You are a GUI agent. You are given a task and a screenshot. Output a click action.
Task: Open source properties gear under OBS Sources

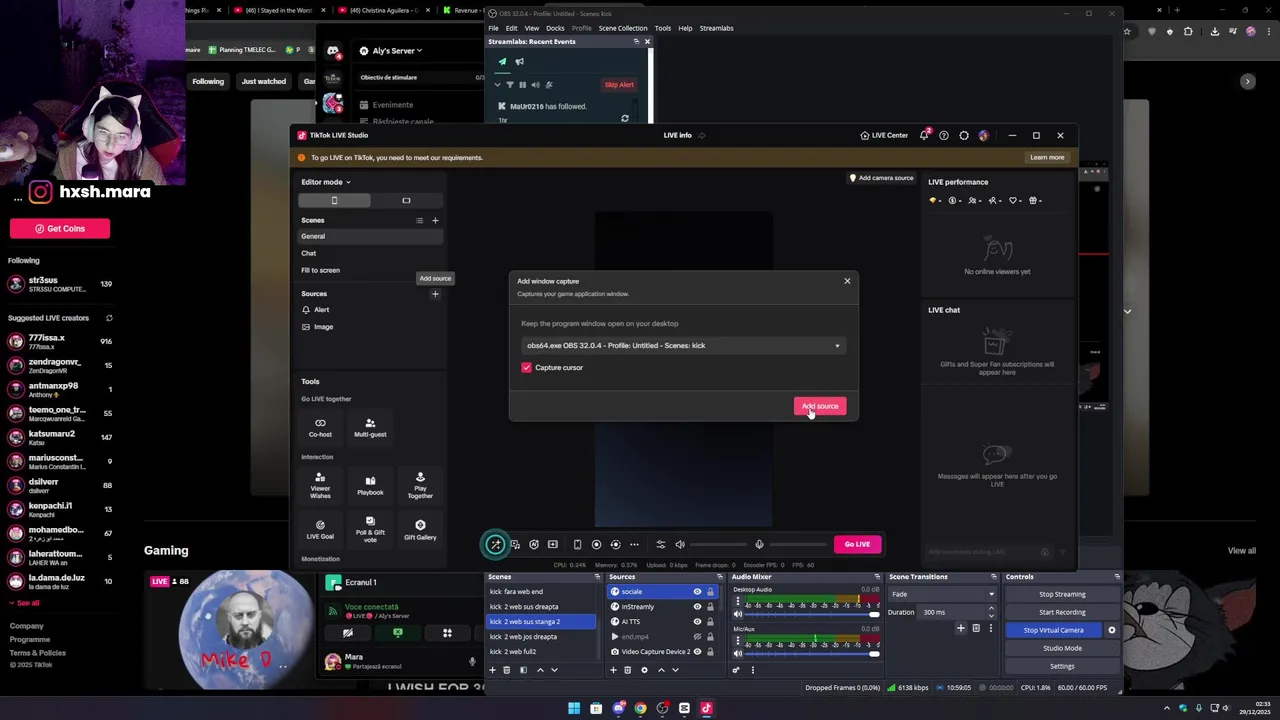point(644,670)
